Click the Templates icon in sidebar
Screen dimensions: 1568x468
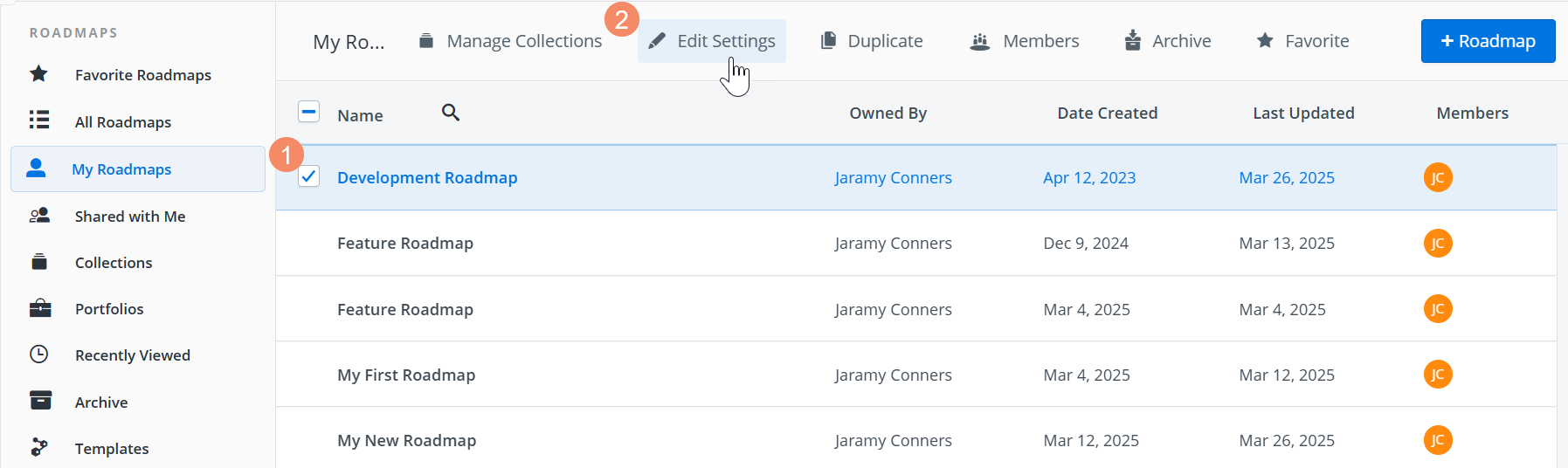pyautogui.click(x=39, y=448)
